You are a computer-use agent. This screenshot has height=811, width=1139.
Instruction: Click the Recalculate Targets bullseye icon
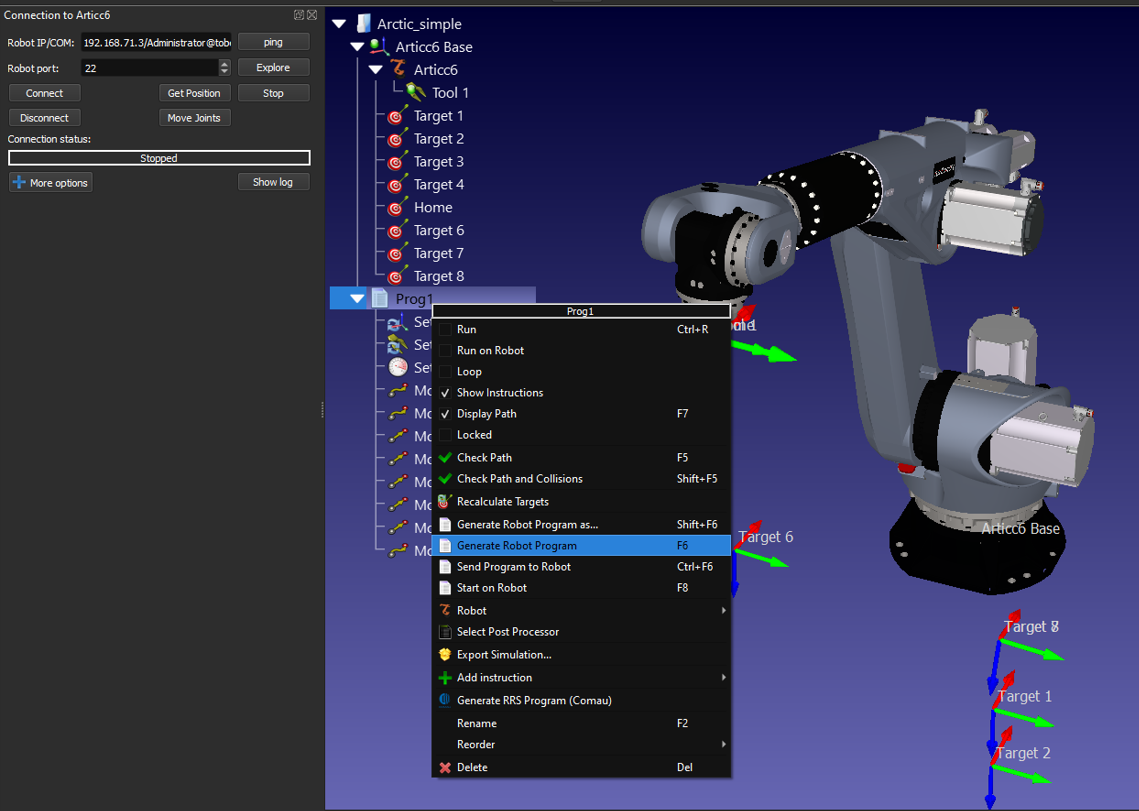[x=444, y=501]
